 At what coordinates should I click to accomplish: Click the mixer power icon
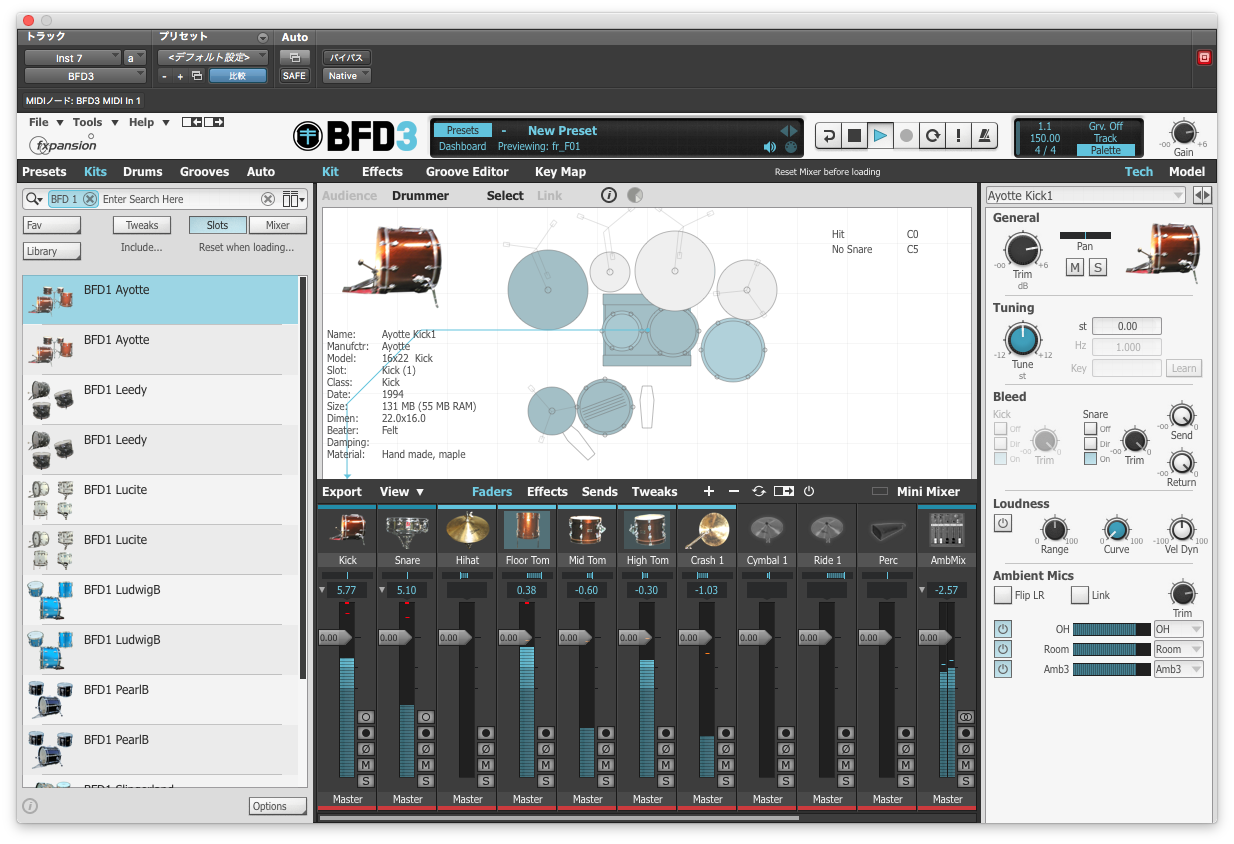(809, 491)
